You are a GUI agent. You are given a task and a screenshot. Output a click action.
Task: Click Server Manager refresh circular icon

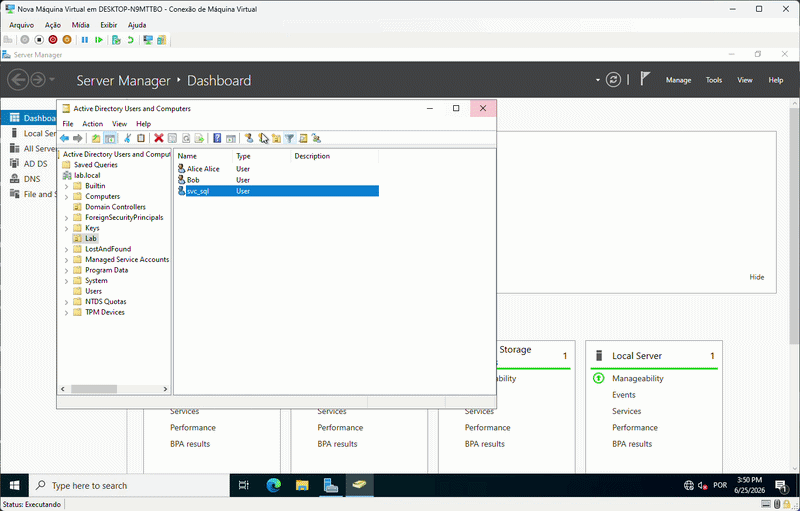pos(613,80)
